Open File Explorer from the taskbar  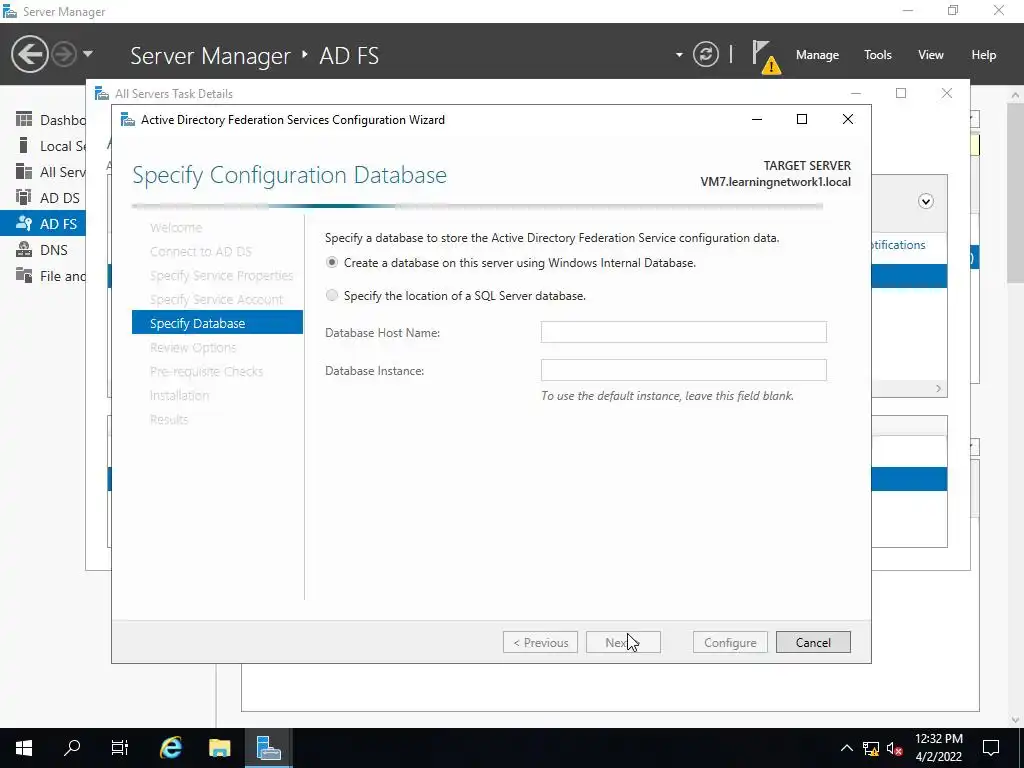pos(219,747)
